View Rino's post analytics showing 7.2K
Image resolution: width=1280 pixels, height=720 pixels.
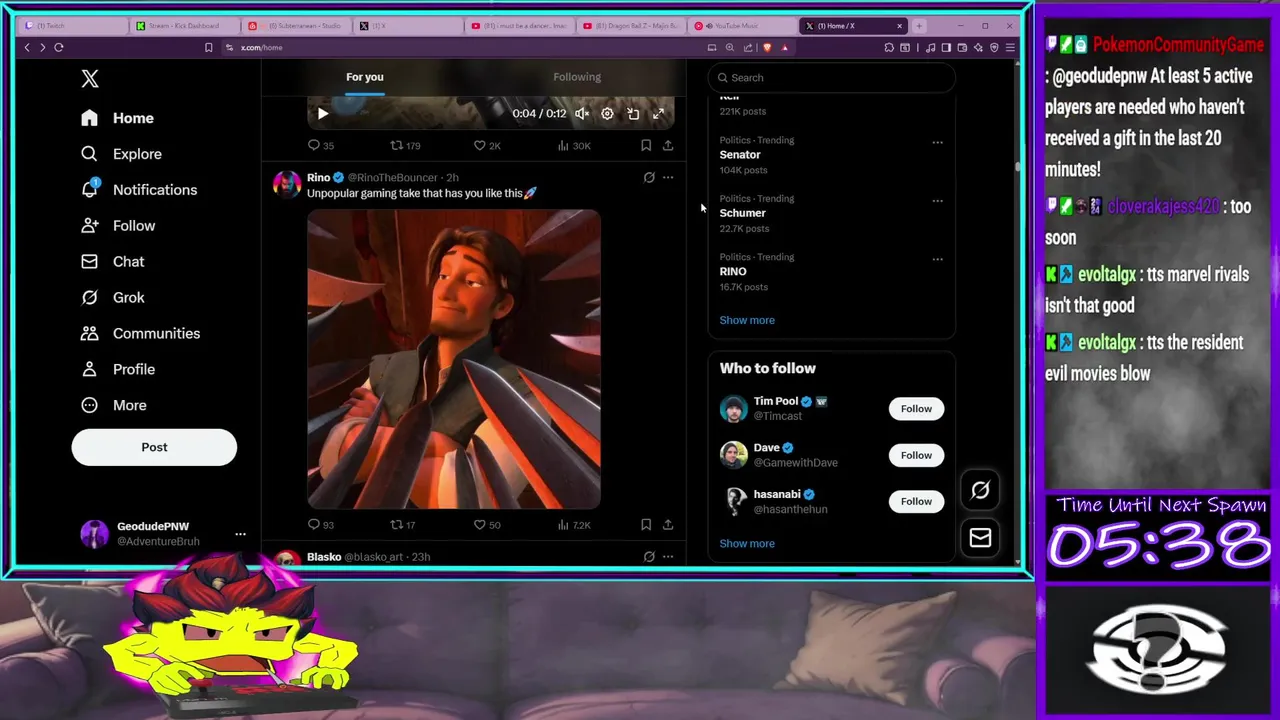574,525
